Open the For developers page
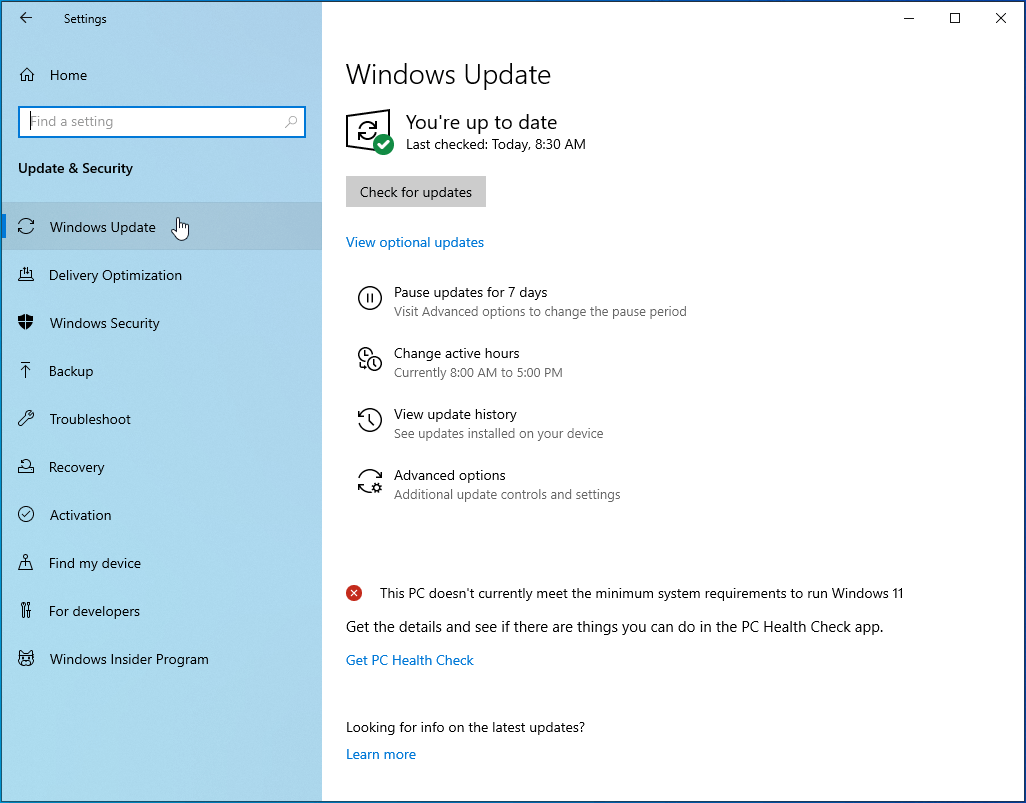1026x803 pixels. 94,611
